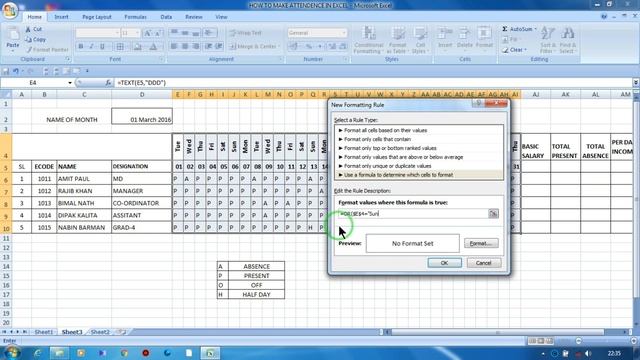Open the Name Box dropdown arrow
Screen dimensions: 640x360
[x=70, y=83]
